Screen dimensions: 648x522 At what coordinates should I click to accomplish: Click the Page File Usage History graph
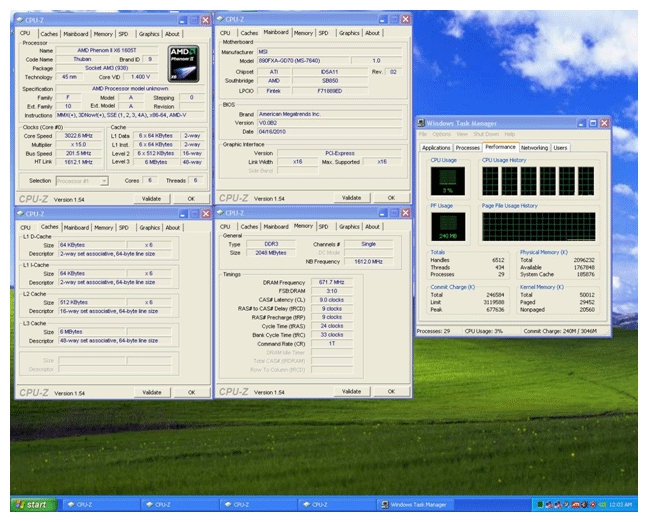pos(539,226)
